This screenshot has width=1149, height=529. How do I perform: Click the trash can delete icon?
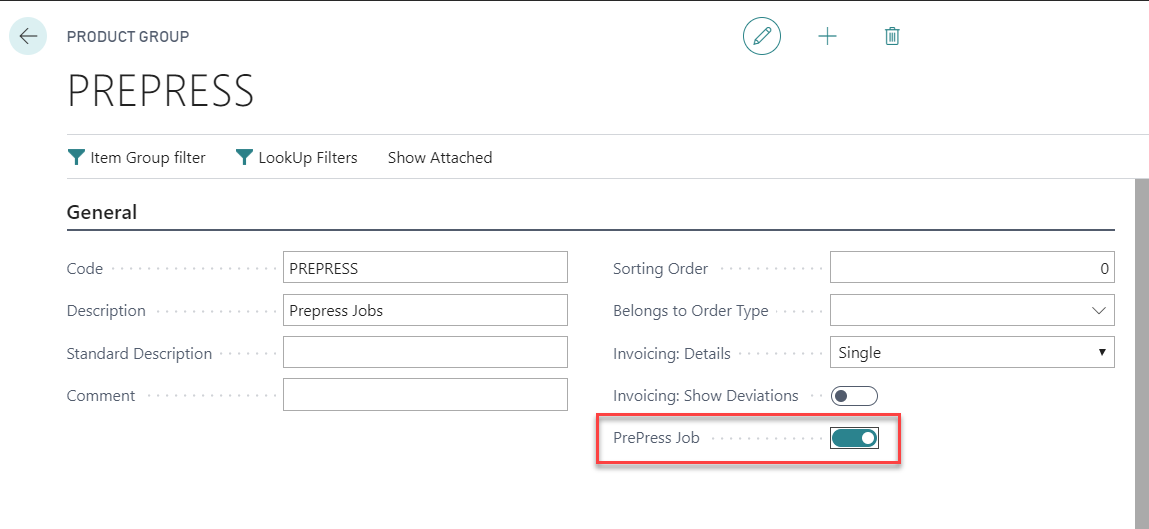point(892,37)
